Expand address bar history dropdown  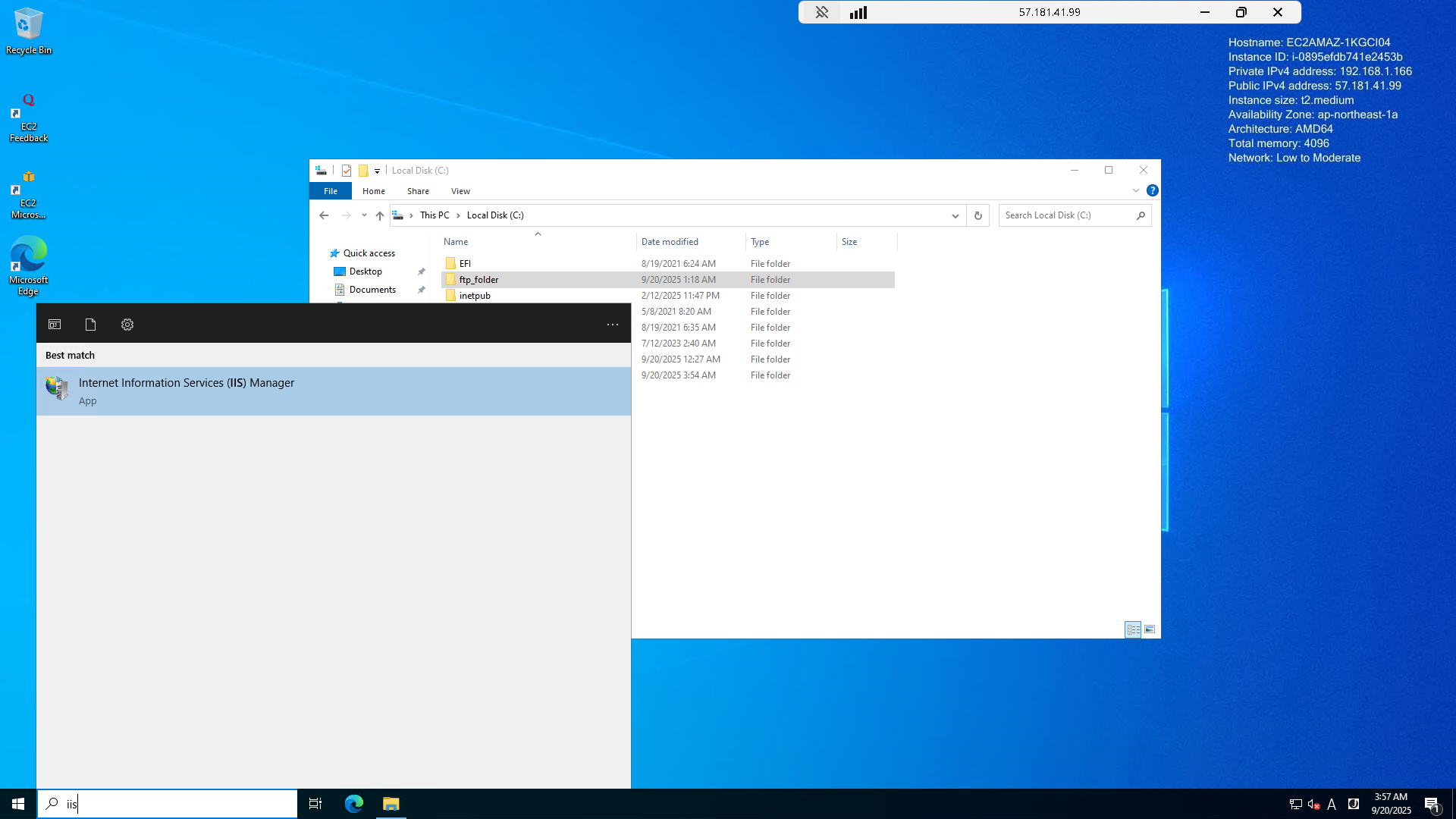[x=955, y=215]
